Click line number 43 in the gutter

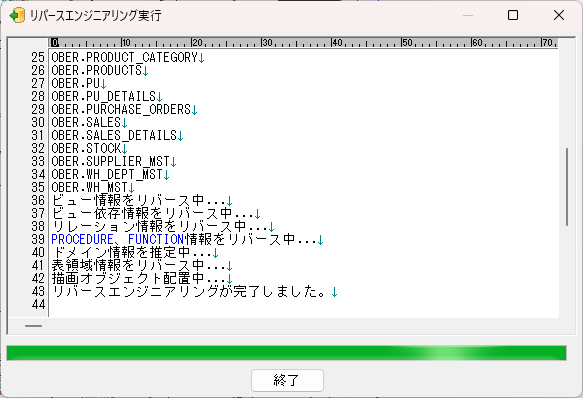[38, 292]
